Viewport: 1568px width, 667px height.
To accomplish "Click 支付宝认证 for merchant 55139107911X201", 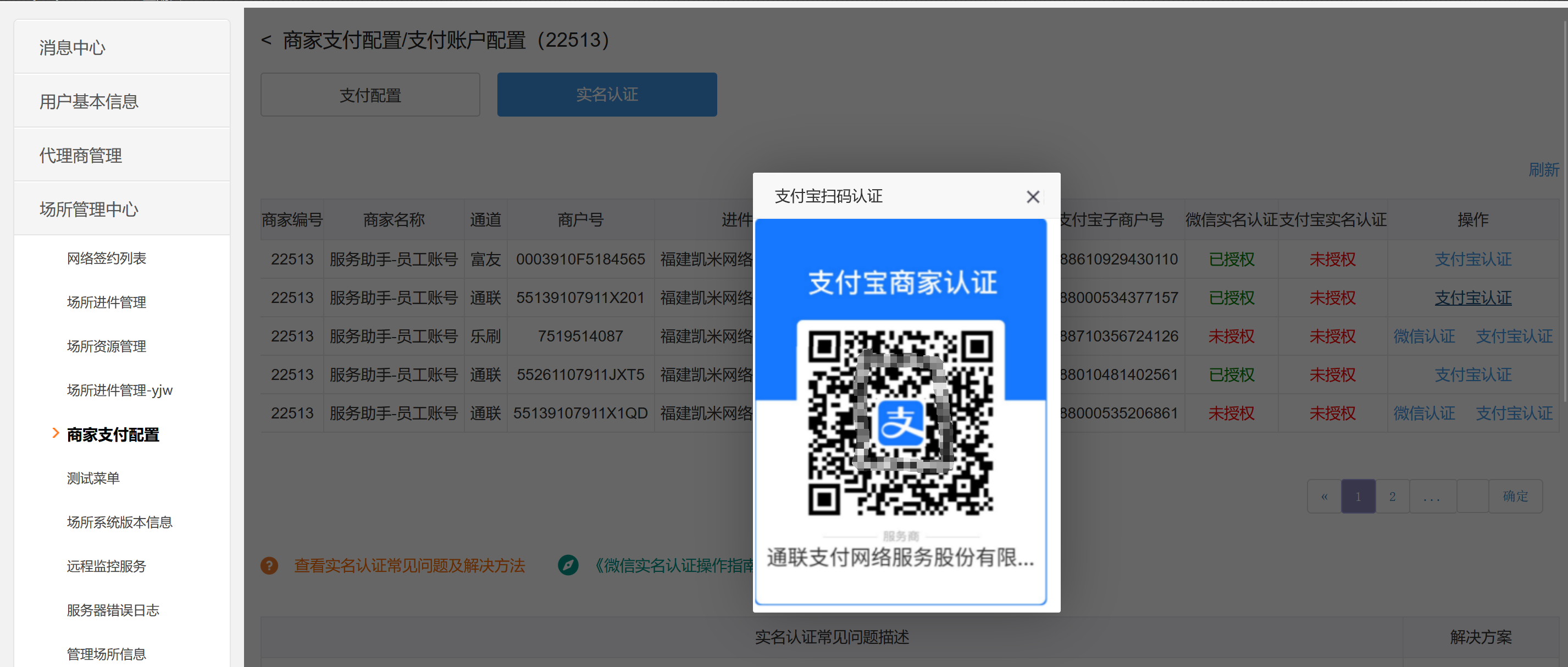I will [x=1472, y=298].
